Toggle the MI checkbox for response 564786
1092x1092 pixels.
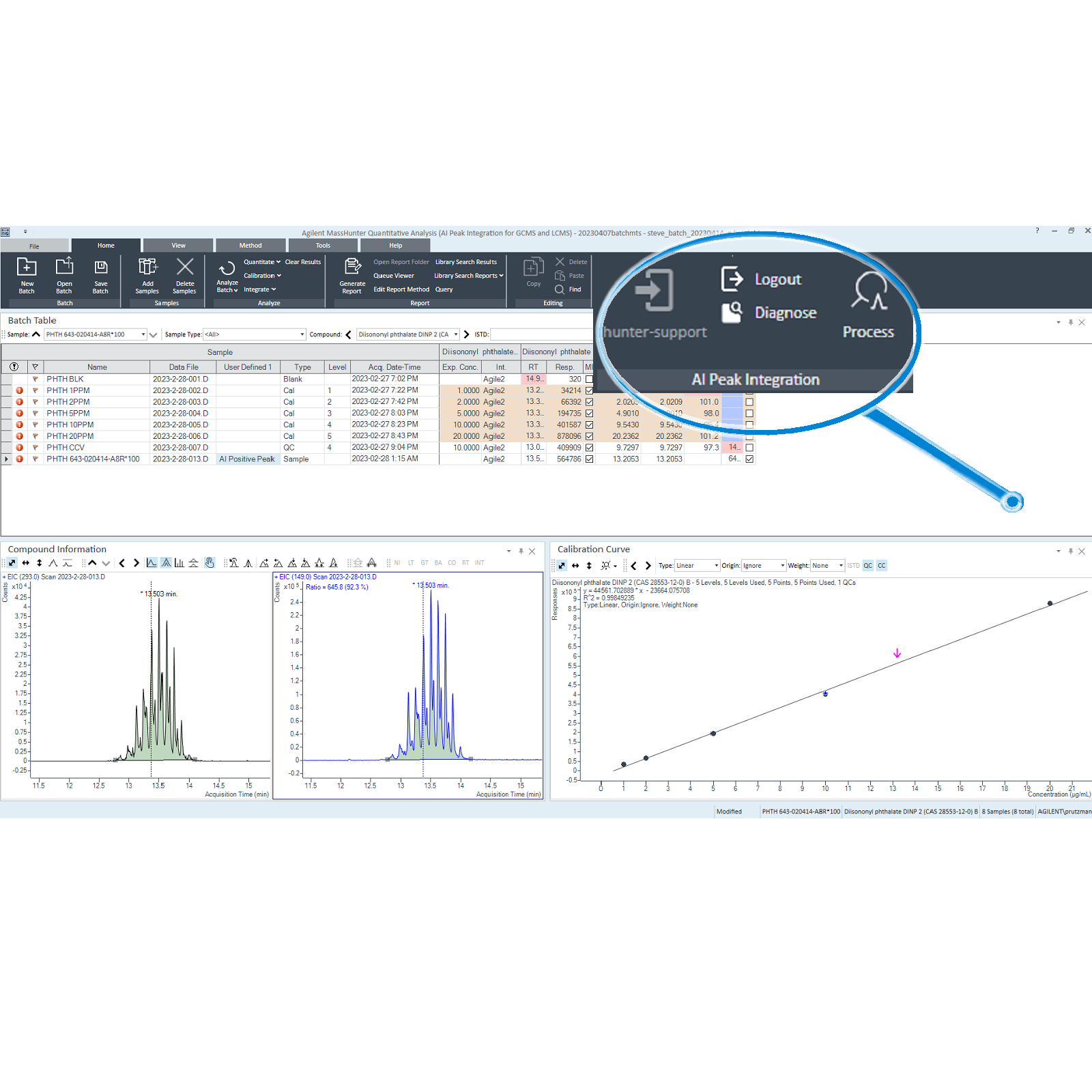pos(589,459)
